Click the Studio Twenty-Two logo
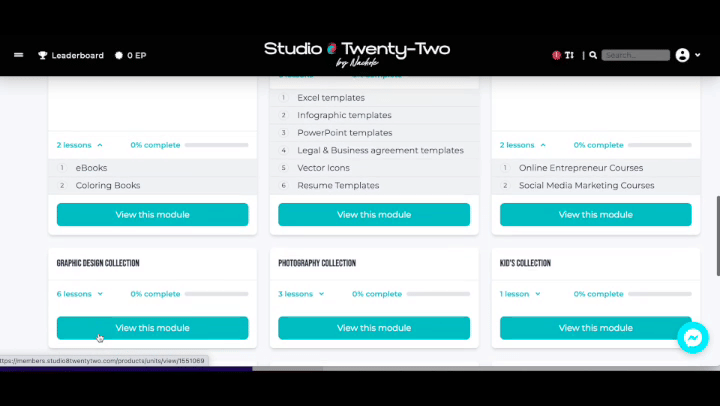 tap(359, 52)
